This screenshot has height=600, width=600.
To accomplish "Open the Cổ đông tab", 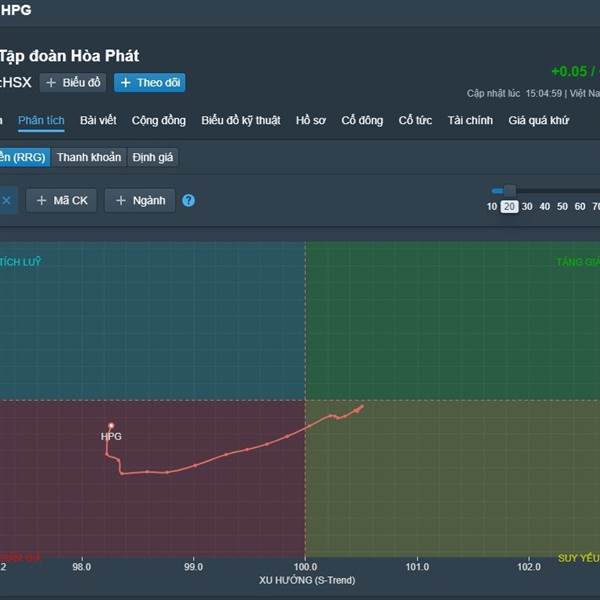I will [x=362, y=121].
